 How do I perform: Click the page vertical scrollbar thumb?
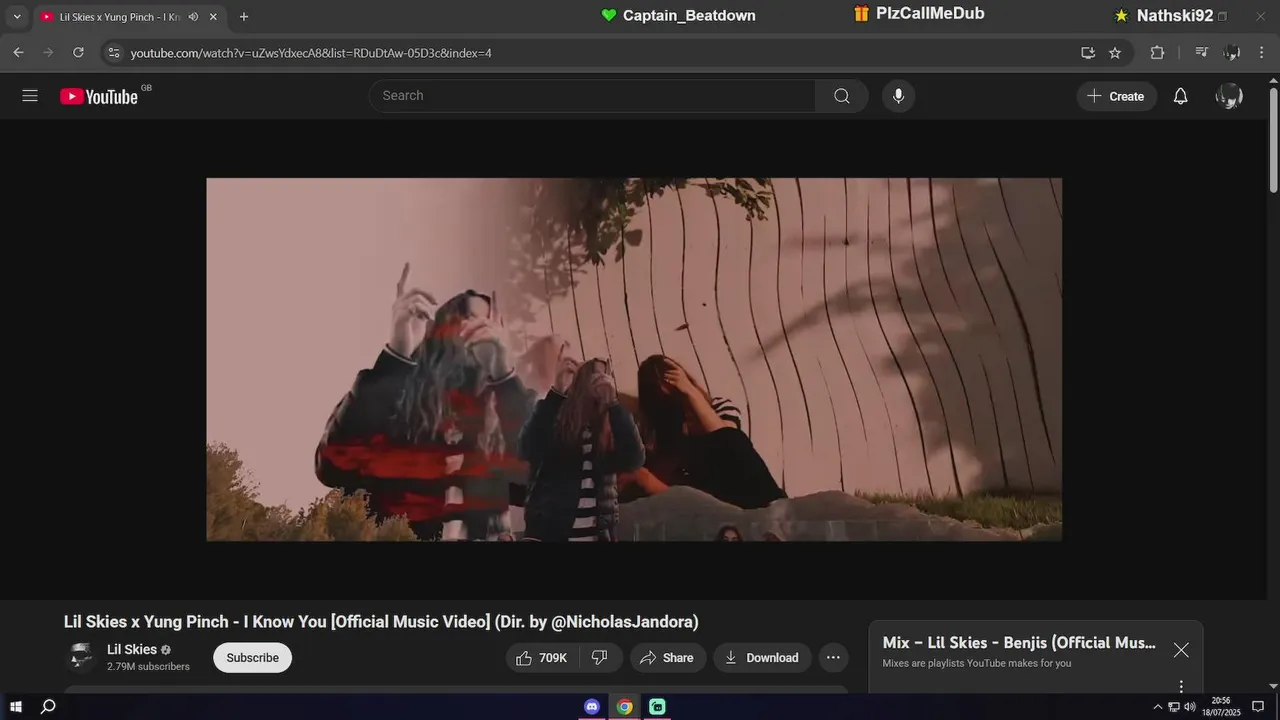click(x=1273, y=140)
